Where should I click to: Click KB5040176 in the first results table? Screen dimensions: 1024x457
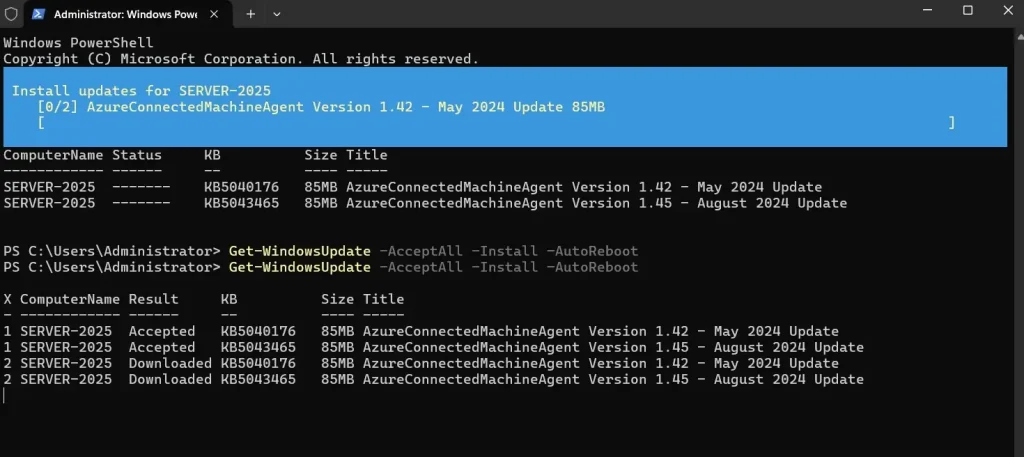241,187
